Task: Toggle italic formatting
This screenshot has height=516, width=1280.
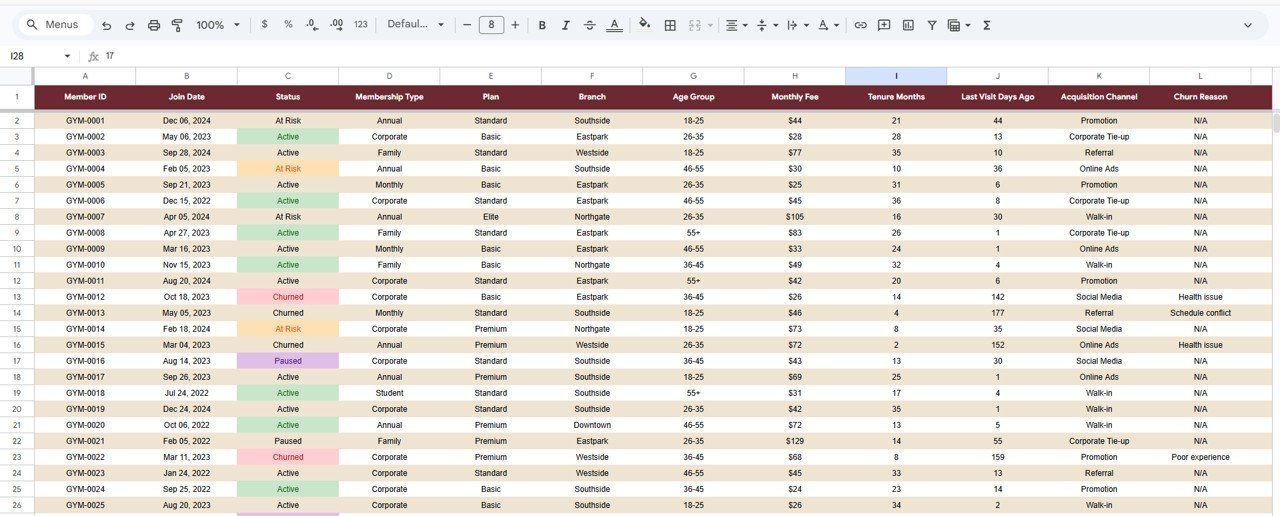Action: click(x=566, y=25)
